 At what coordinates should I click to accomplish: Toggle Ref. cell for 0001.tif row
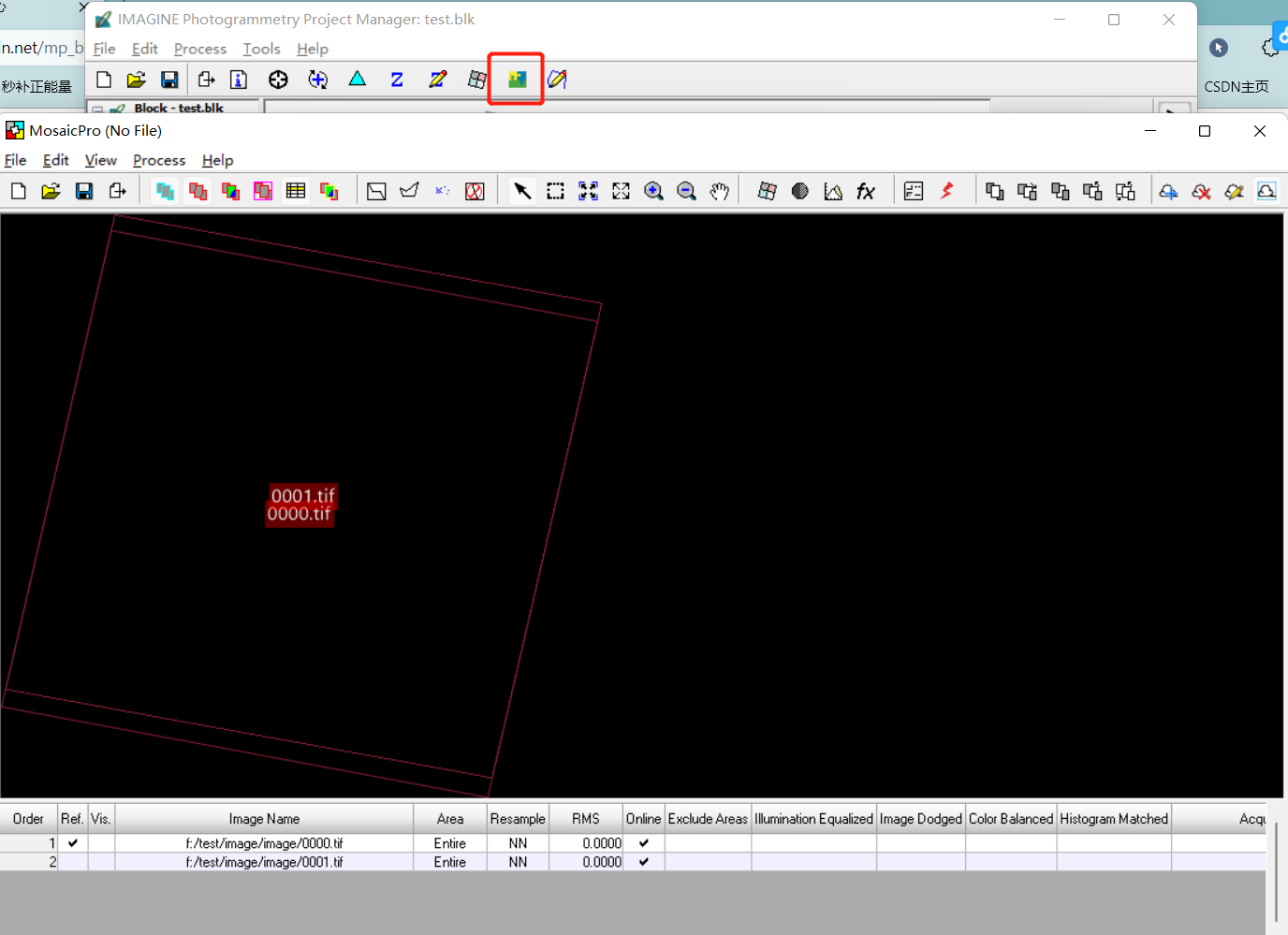click(x=73, y=862)
